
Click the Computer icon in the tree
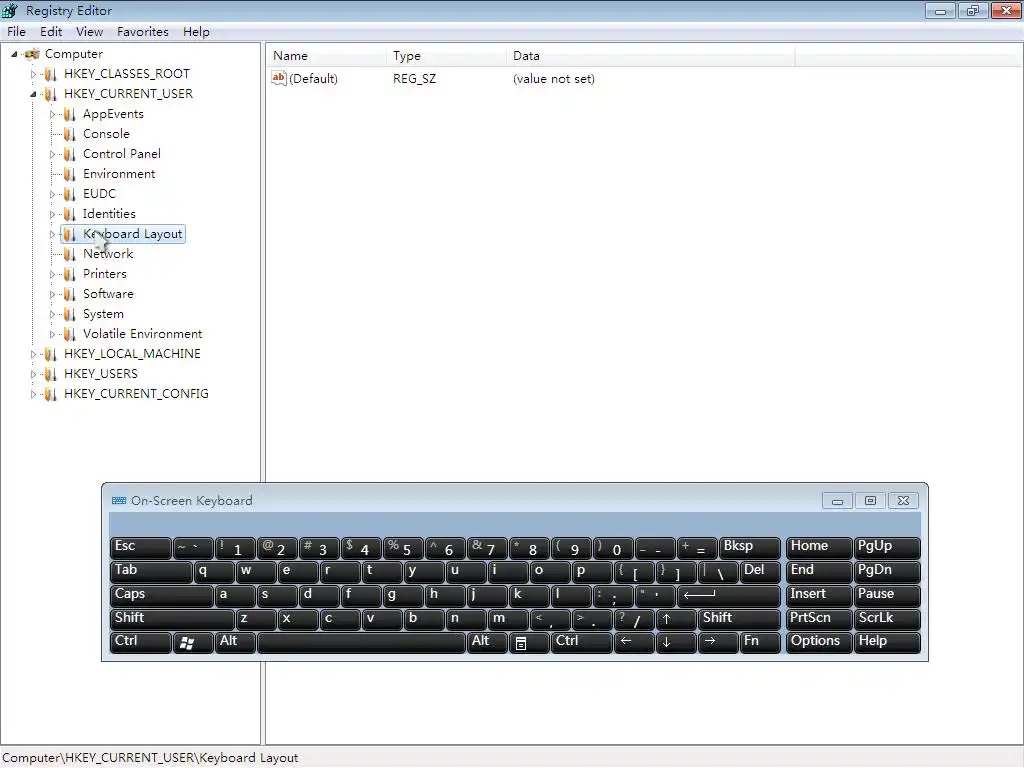[32, 54]
